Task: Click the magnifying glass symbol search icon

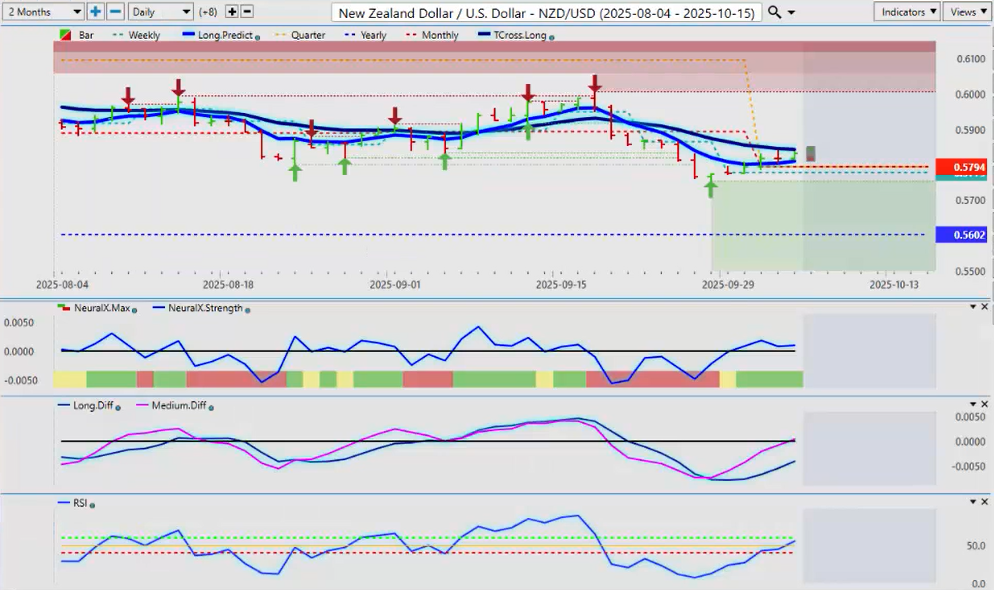Action: pos(775,12)
